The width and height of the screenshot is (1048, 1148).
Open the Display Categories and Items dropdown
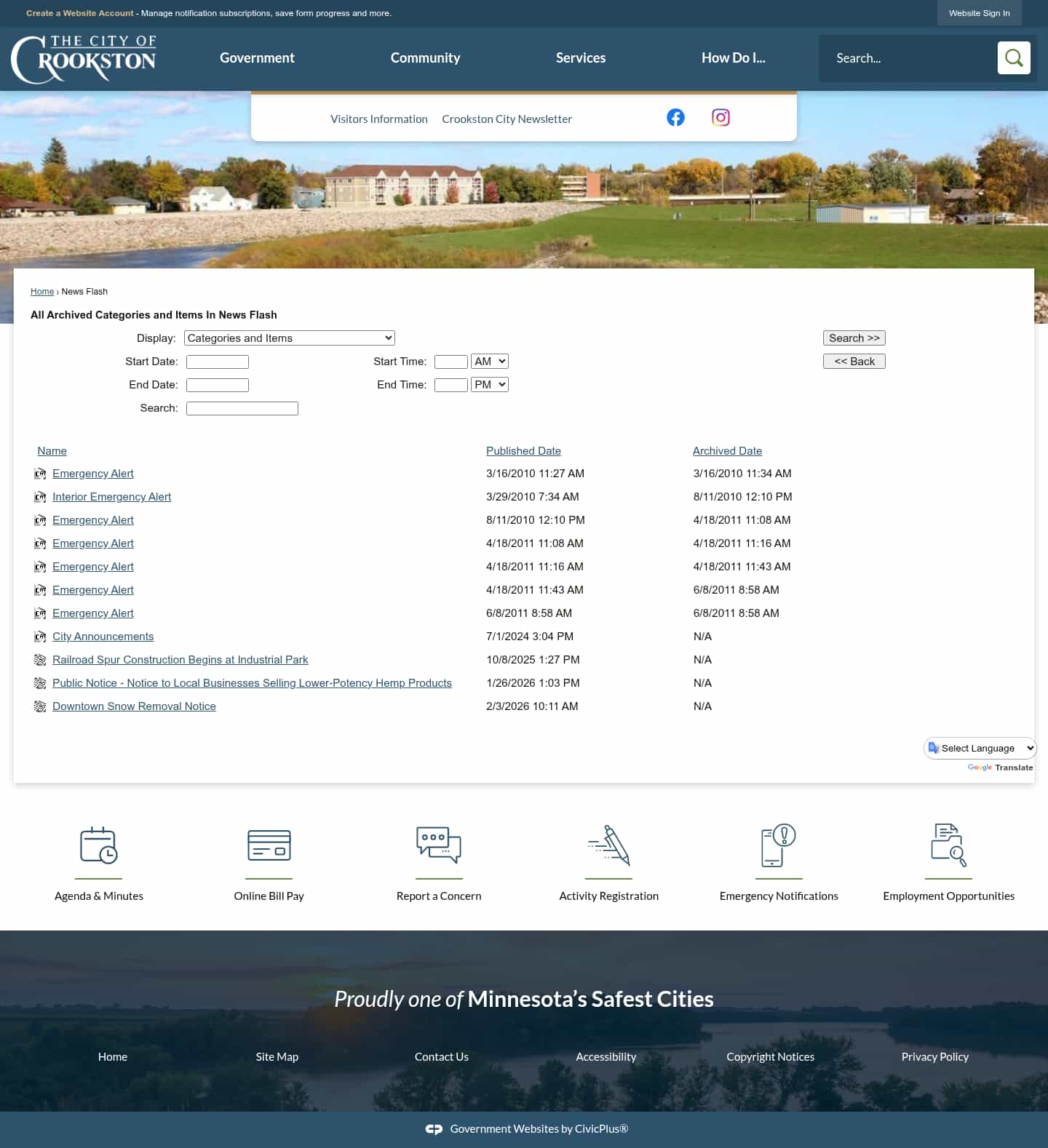(x=290, y=338)
